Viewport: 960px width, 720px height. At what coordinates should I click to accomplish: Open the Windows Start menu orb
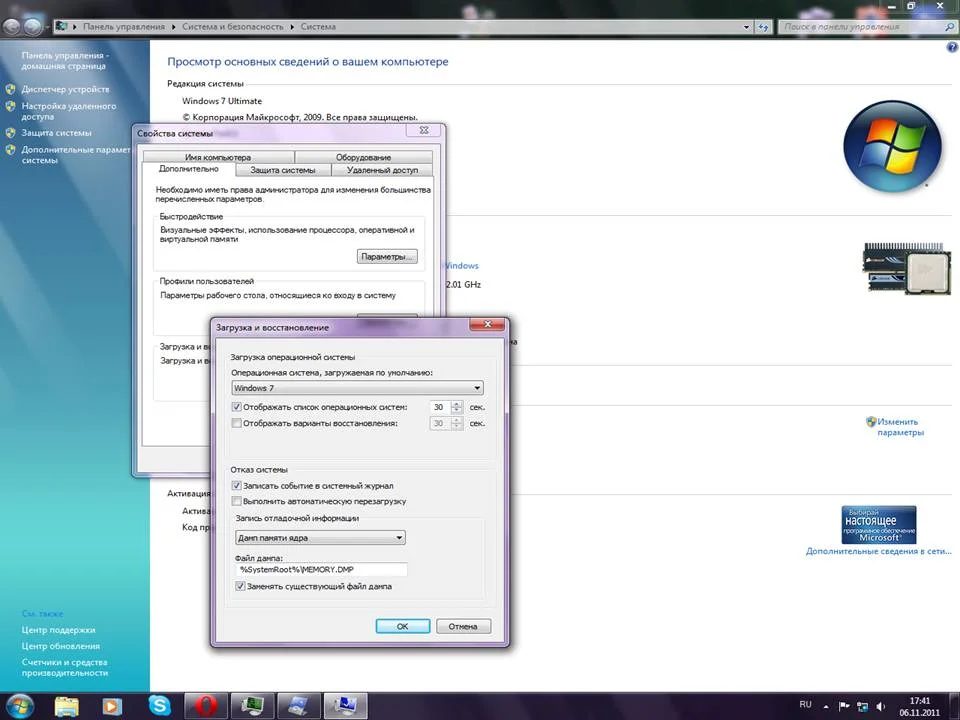coord(19,705)
